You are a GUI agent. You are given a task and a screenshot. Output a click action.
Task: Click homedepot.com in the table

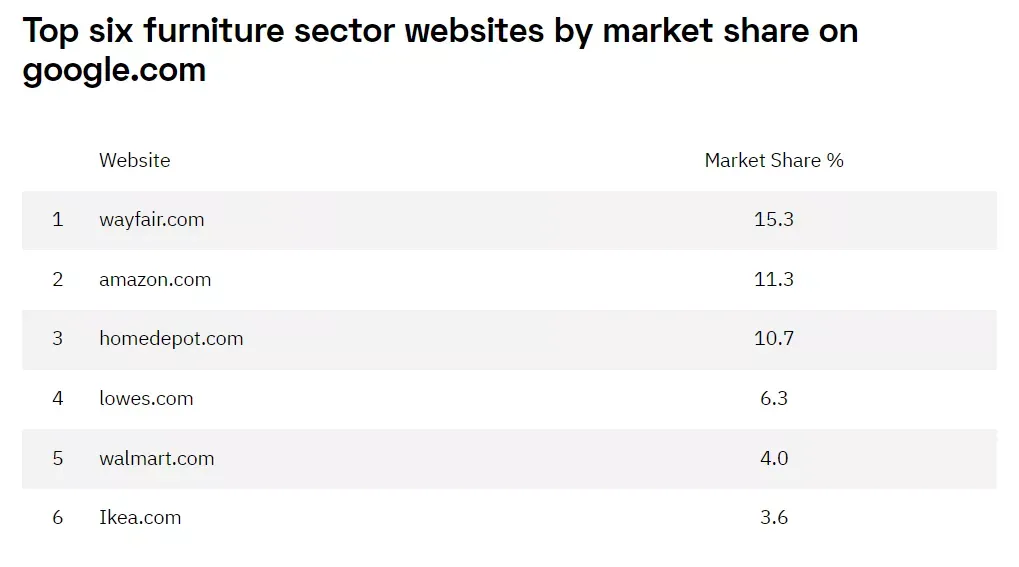171,339
